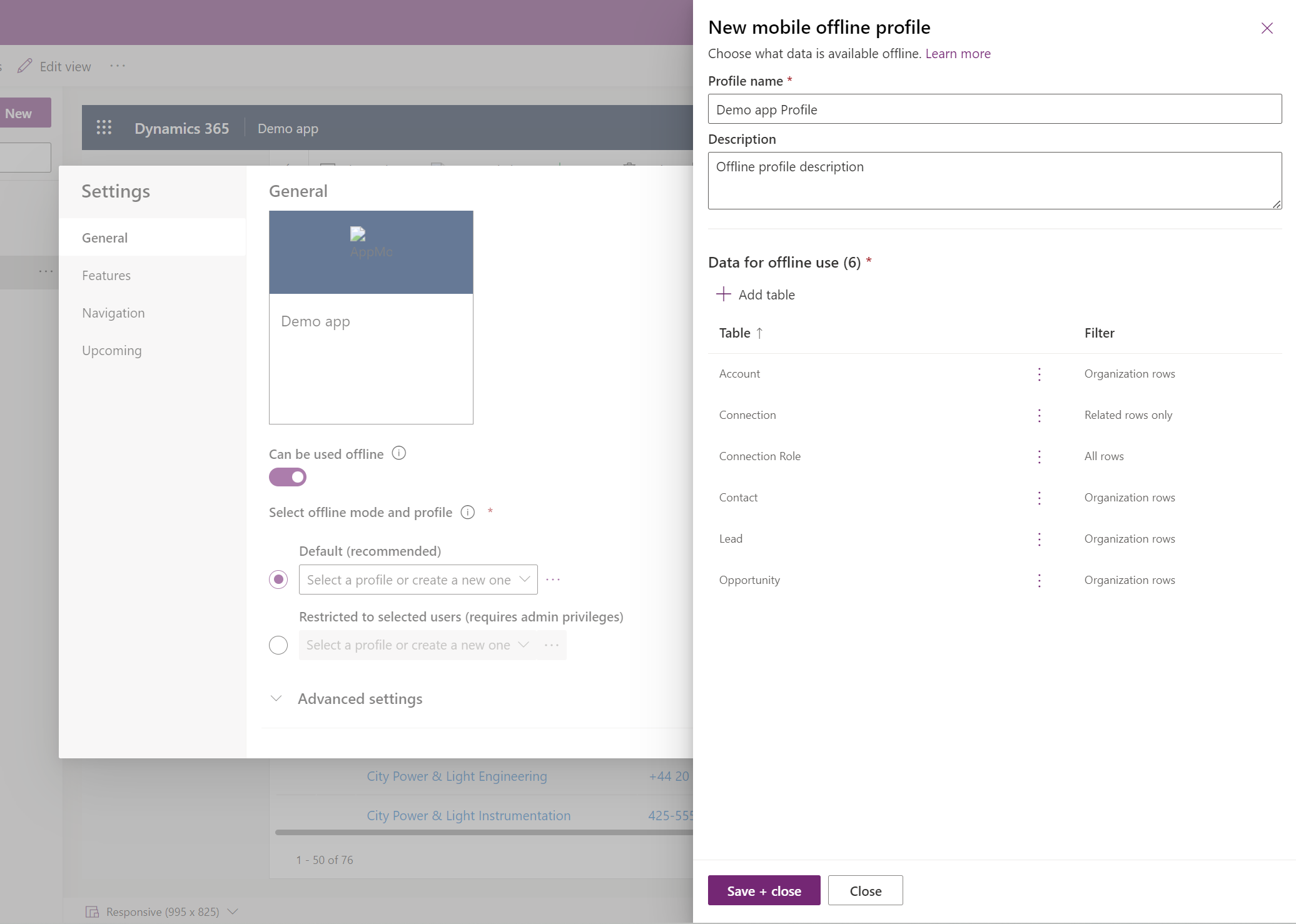Toggle the Can be used offline switch
The height and width of the screenshot is (924, 1296).
pyautogui.click(x=287, y=477)
